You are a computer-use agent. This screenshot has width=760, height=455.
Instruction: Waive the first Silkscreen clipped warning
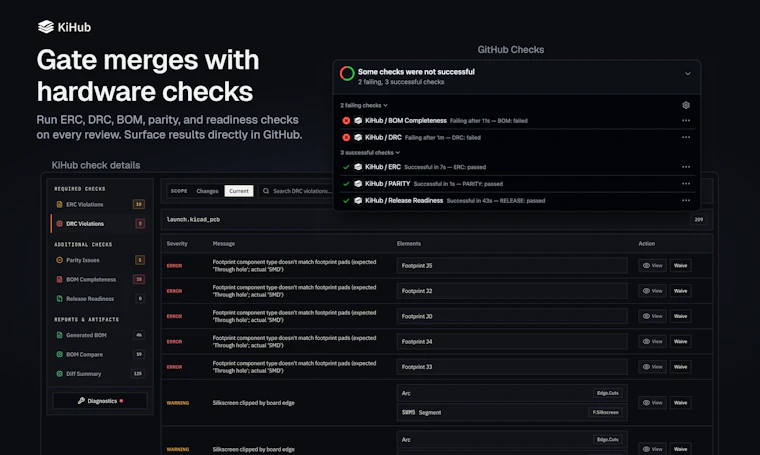point(680,403)
